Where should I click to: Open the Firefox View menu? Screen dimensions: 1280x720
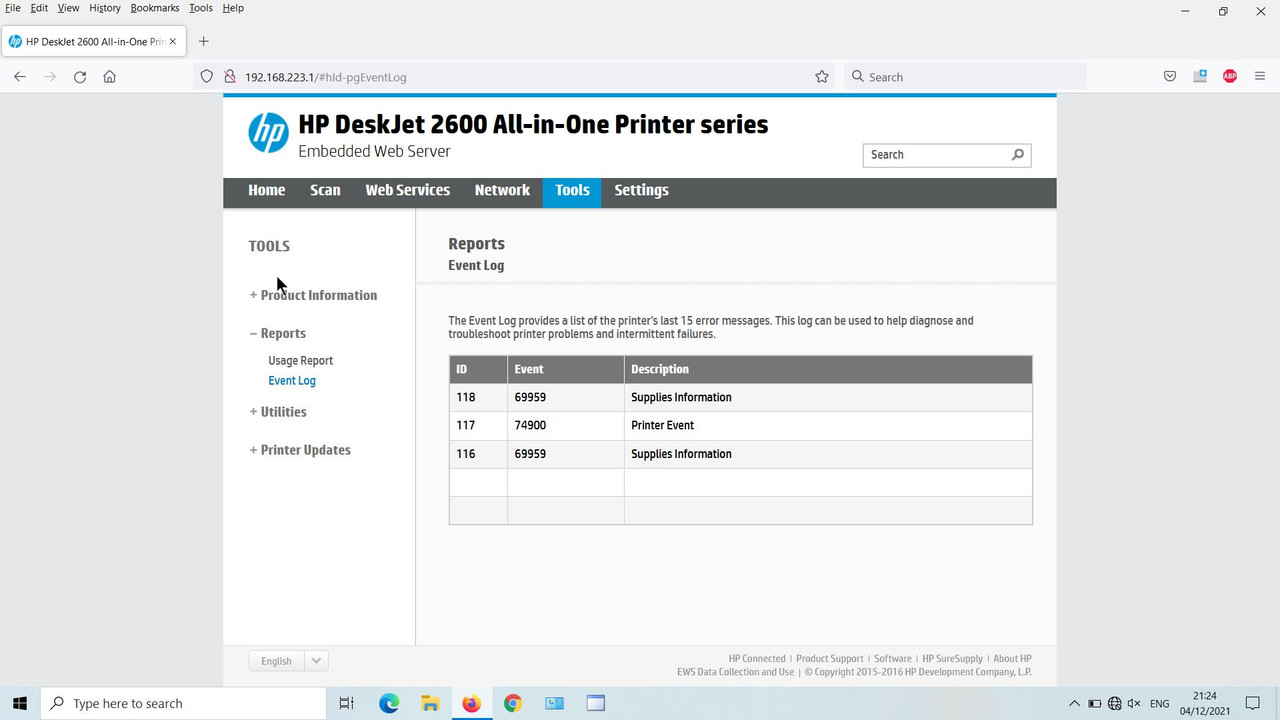(x=68, y=8)
